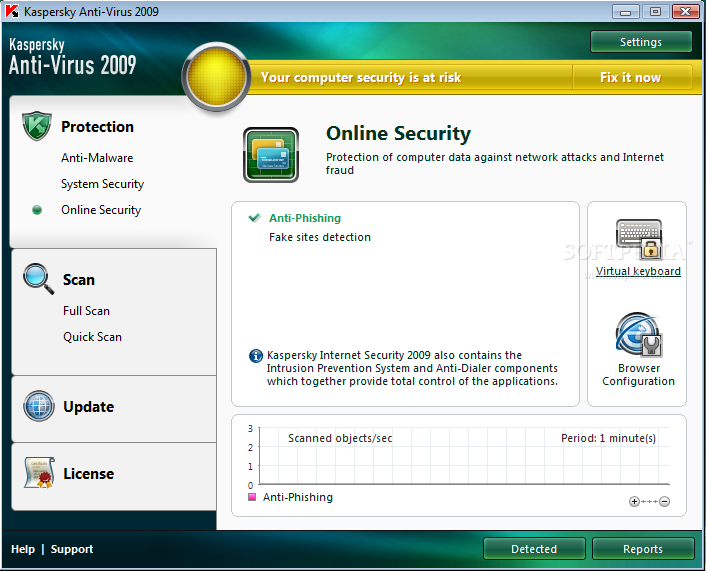Click the scanned objects graph area
The height and width of the screenshot is (571, 706).
tap(465, 456)
